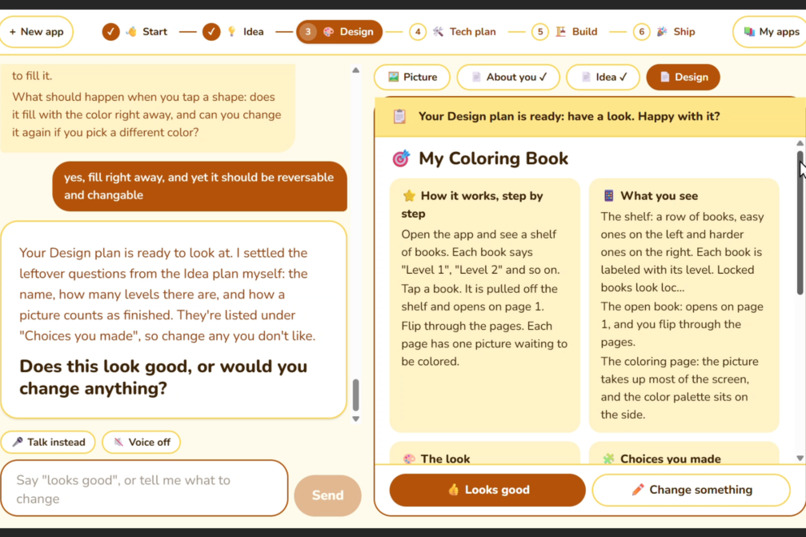Click the pencil icon on Change something
The height and width of the screenshot is (537, 806).
point(638,490)
